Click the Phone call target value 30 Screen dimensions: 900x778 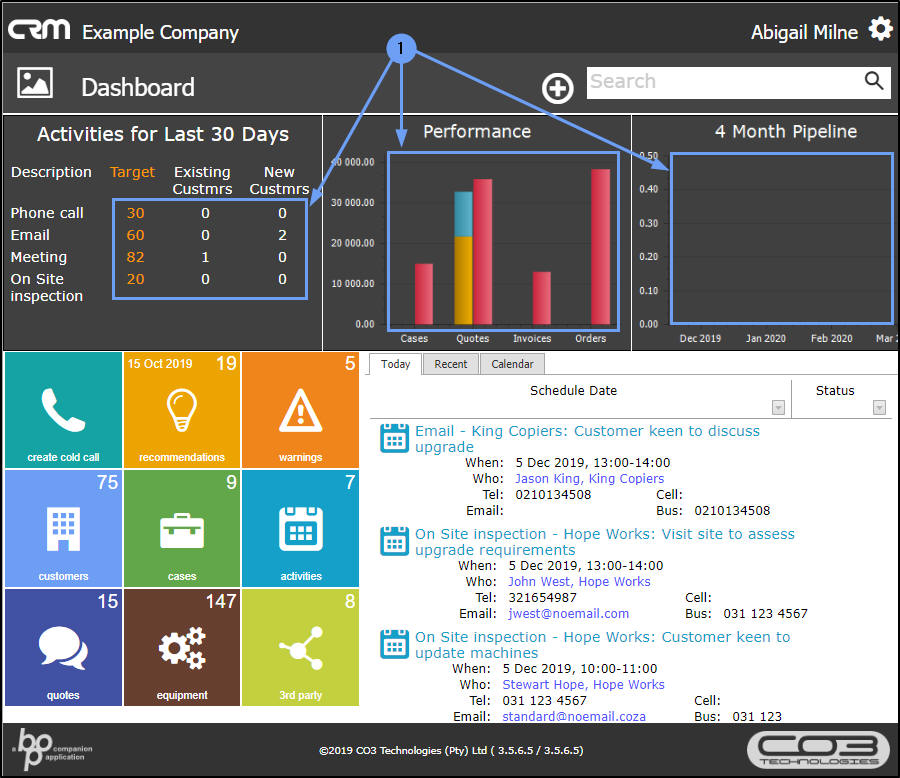pyautogui.click(x=135, y=213)
